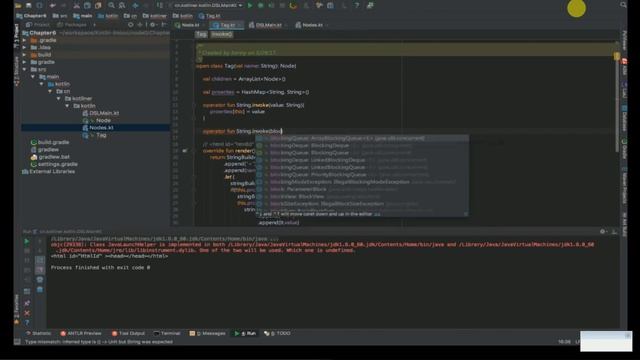Open the Packages view tab

(73, 25)
